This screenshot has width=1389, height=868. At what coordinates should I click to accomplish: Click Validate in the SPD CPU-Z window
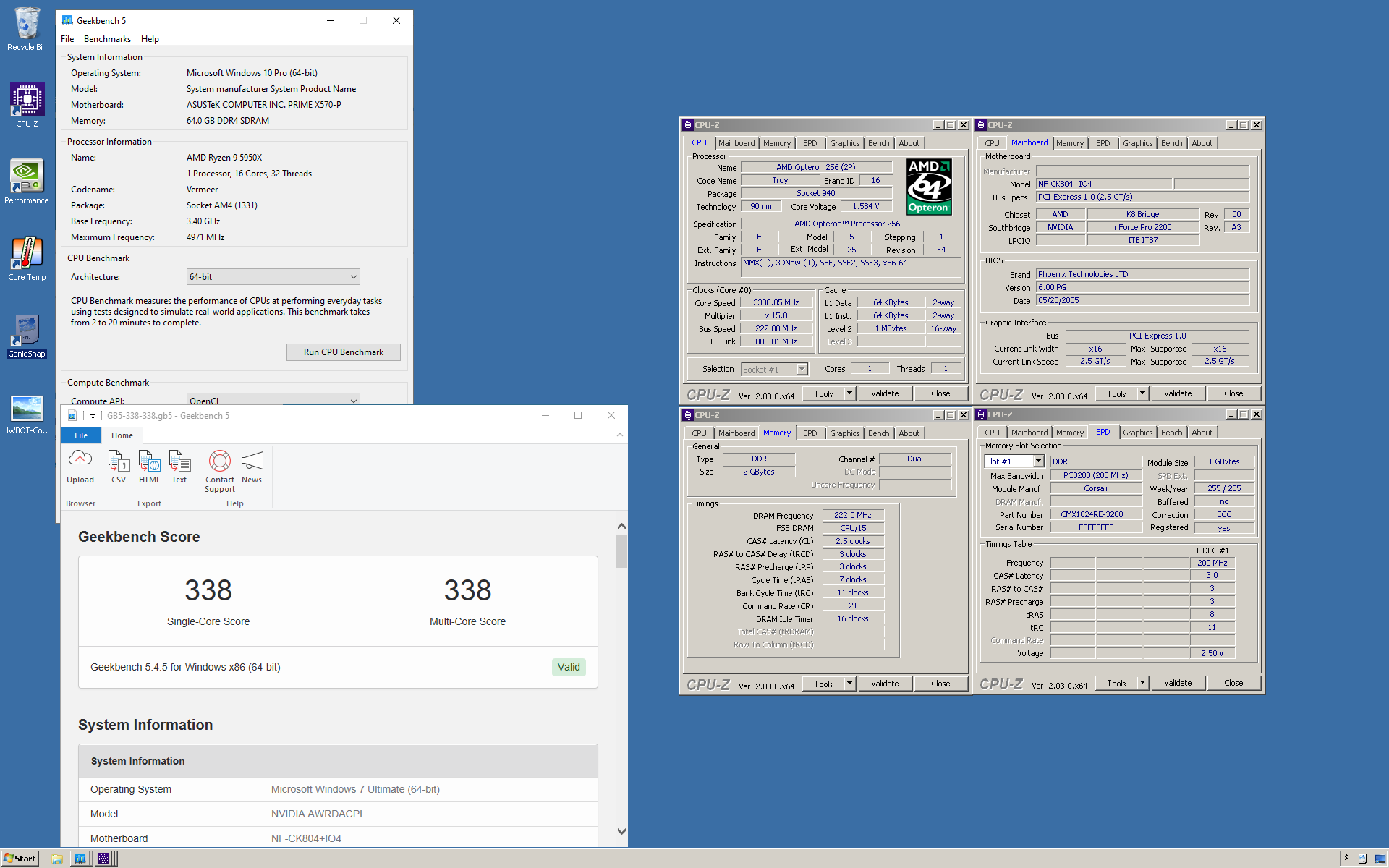[x=1178, y=683]
